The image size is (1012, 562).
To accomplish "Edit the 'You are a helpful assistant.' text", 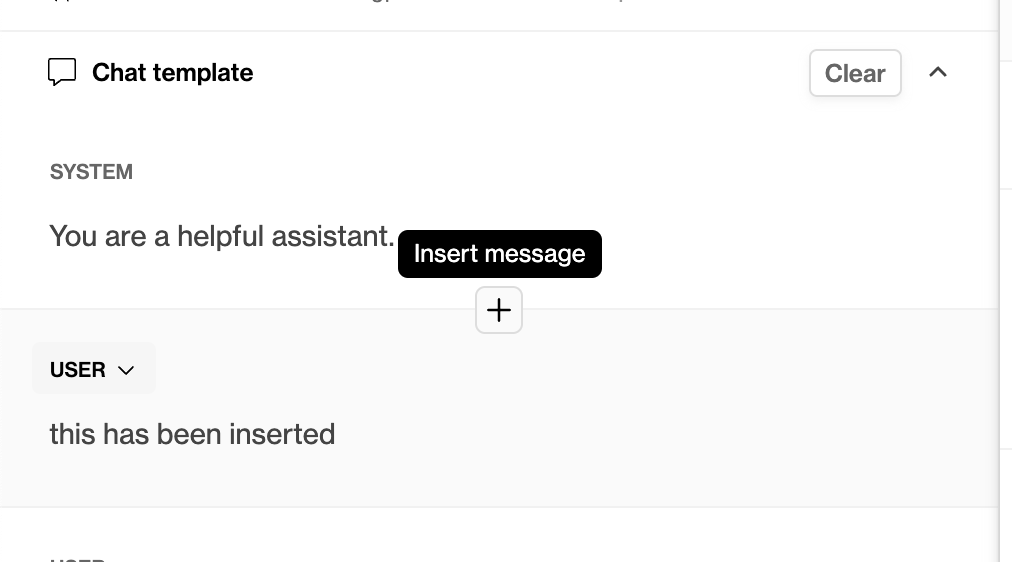I will tap(221, 236).
